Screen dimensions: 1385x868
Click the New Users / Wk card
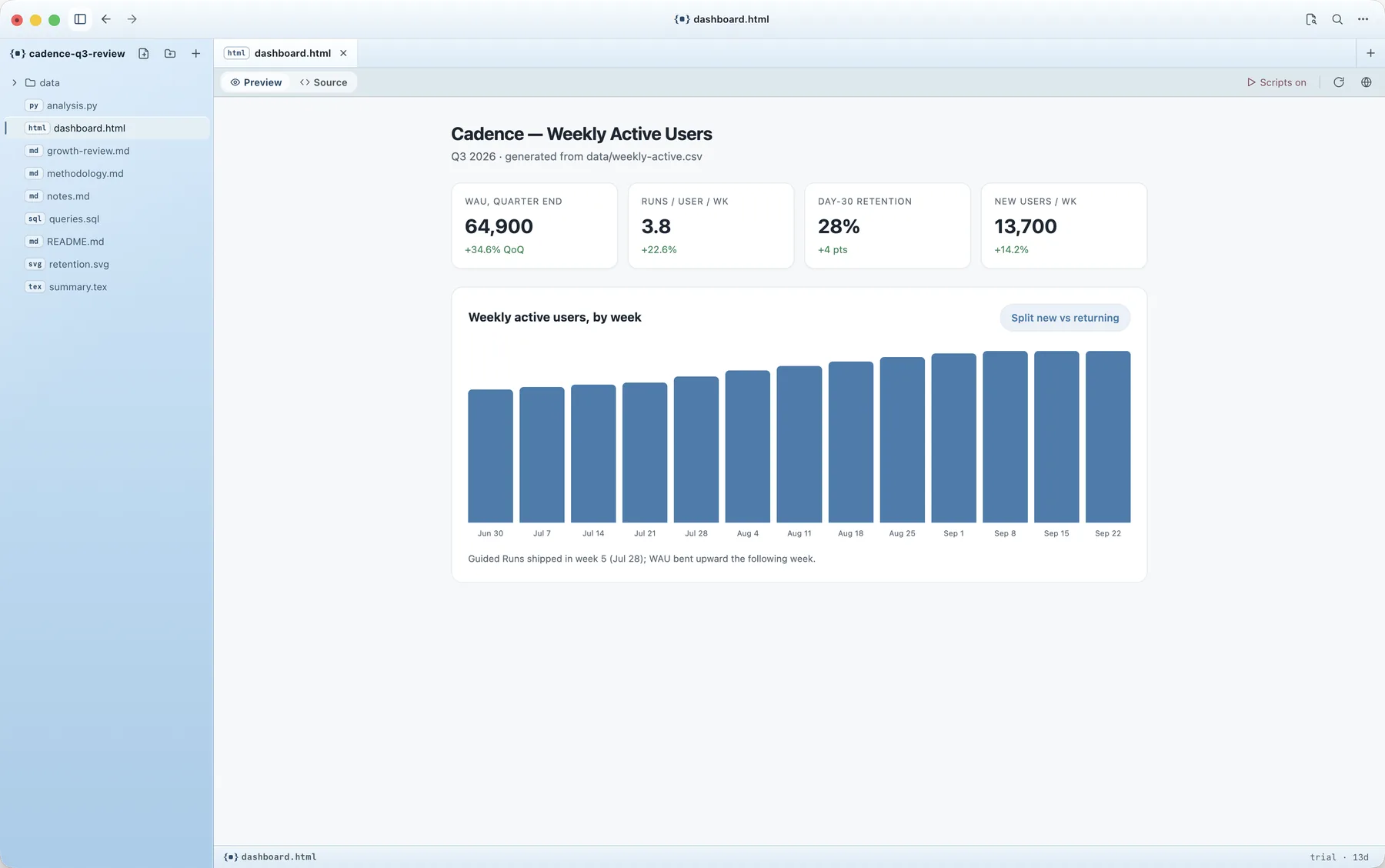point(1064,225)
